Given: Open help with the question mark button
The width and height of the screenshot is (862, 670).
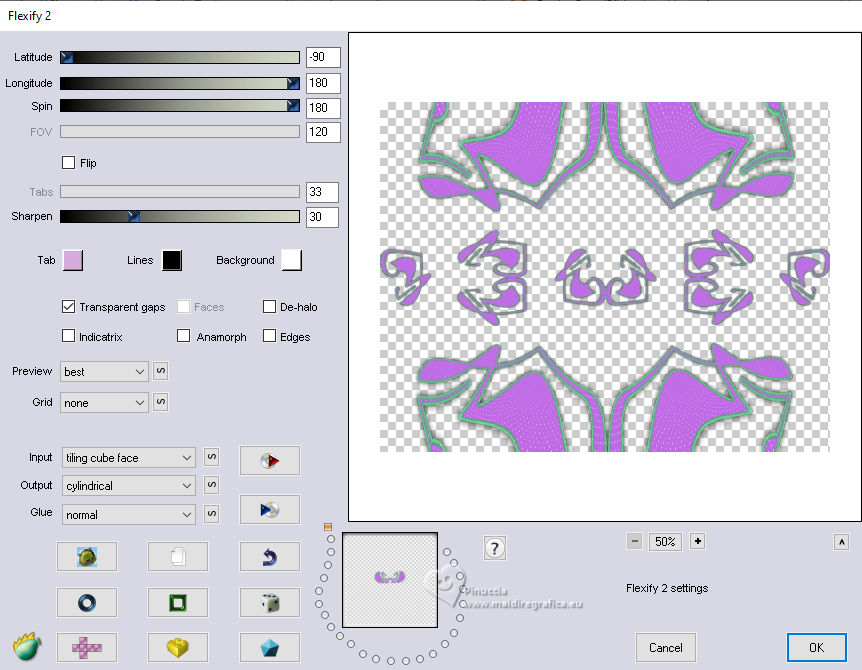Looking at the screenshot, I should tap(494, 548).
